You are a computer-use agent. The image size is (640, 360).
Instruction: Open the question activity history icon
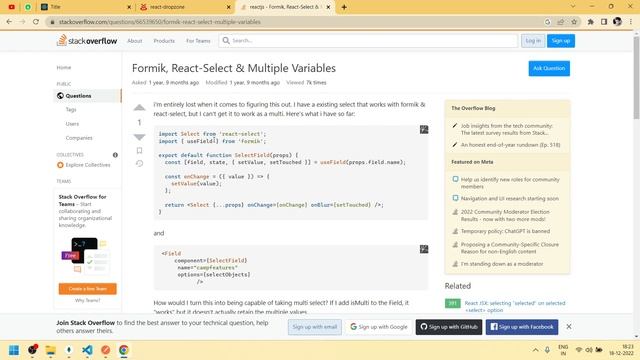coord(139,164)
